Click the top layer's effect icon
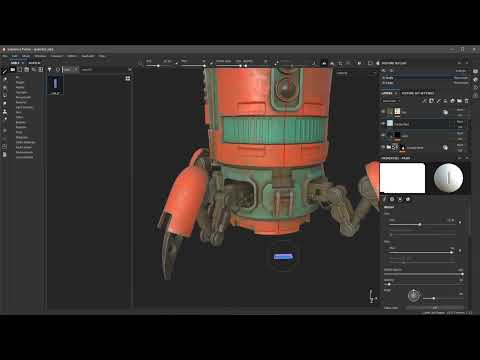The width and height of the screenshot is (480, 360). (x=445, y=112)
